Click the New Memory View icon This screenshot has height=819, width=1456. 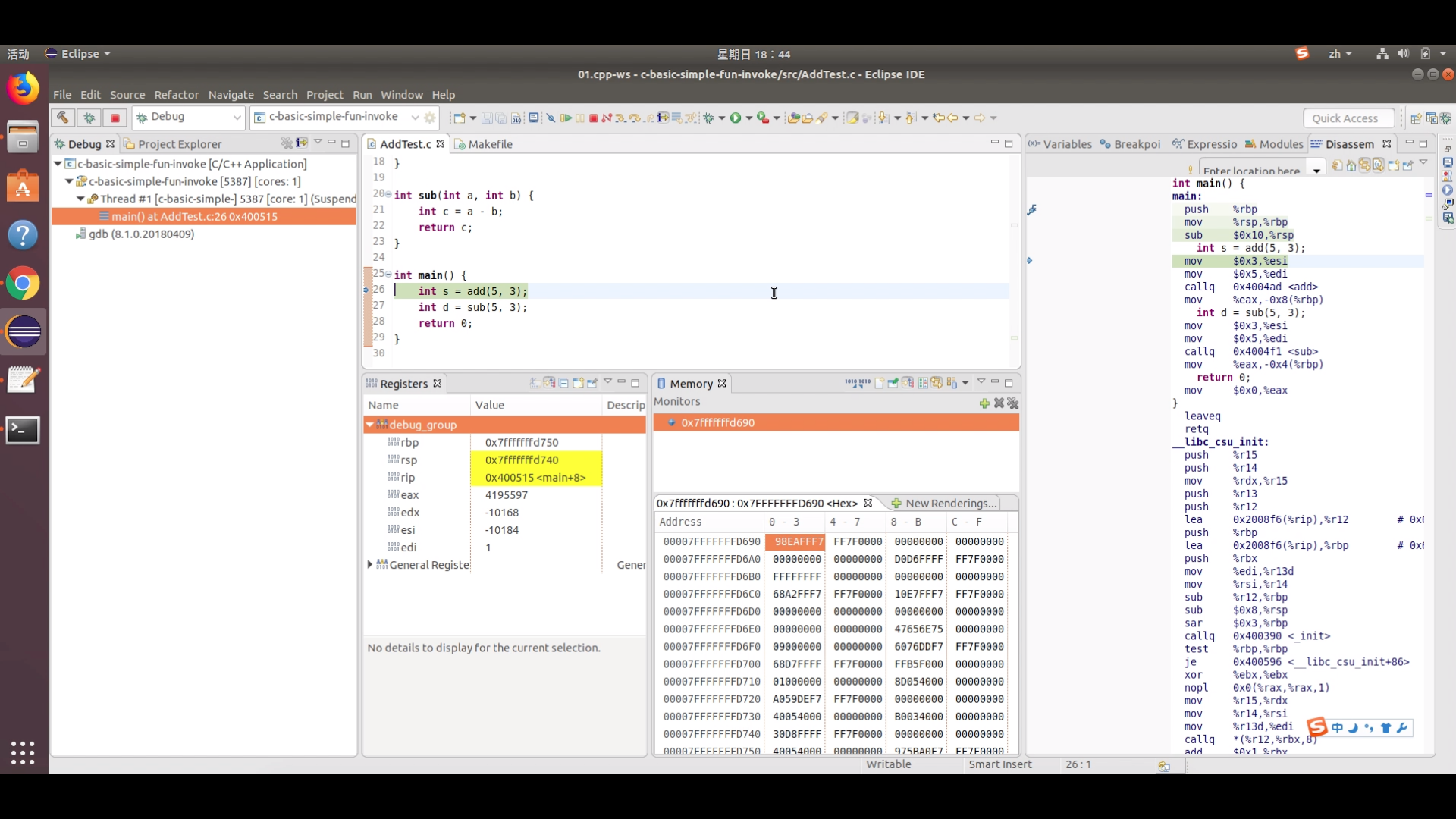point(879,383)
